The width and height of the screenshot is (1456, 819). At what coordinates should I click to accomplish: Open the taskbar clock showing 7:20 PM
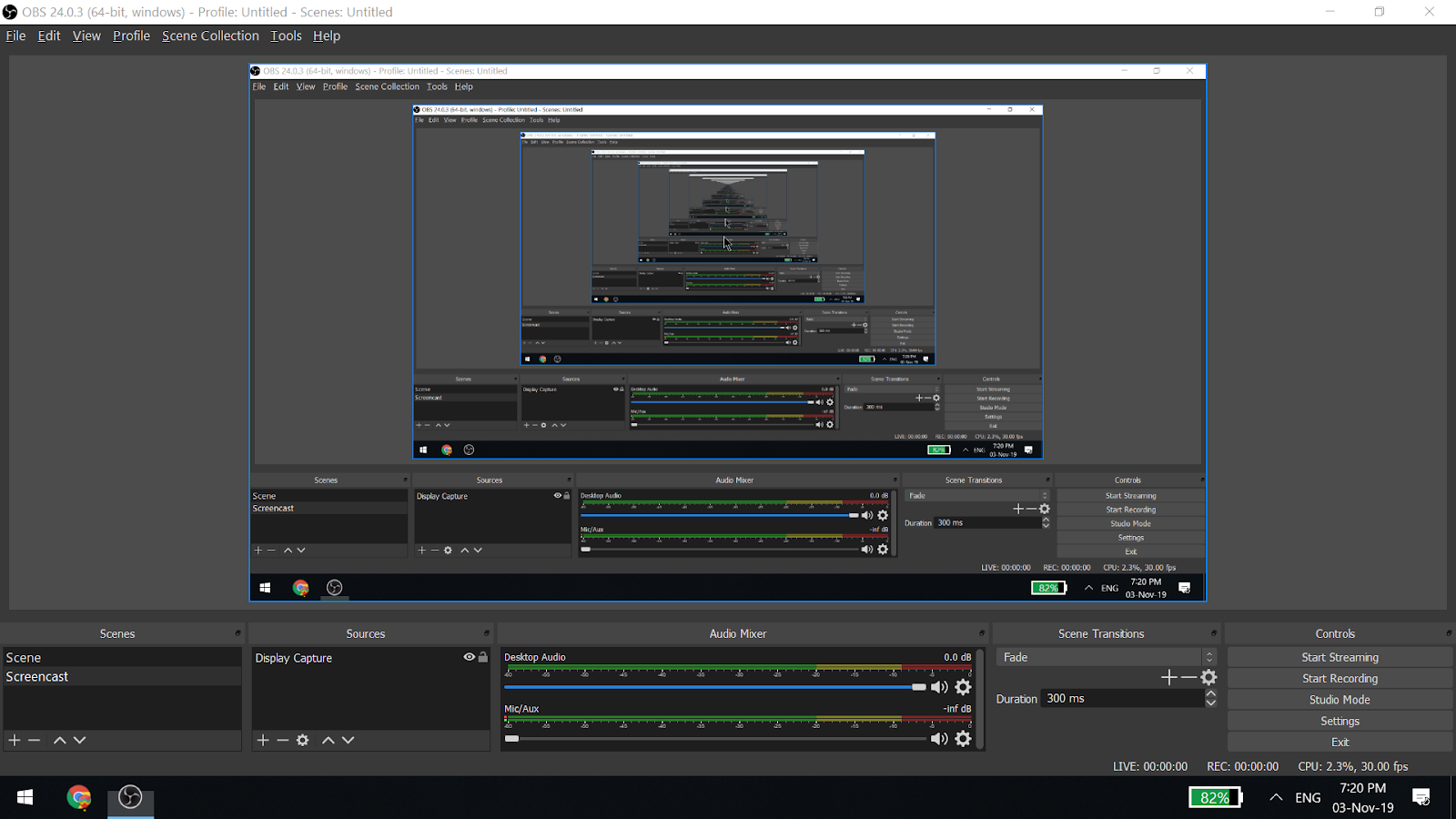tap(1363, 797)
